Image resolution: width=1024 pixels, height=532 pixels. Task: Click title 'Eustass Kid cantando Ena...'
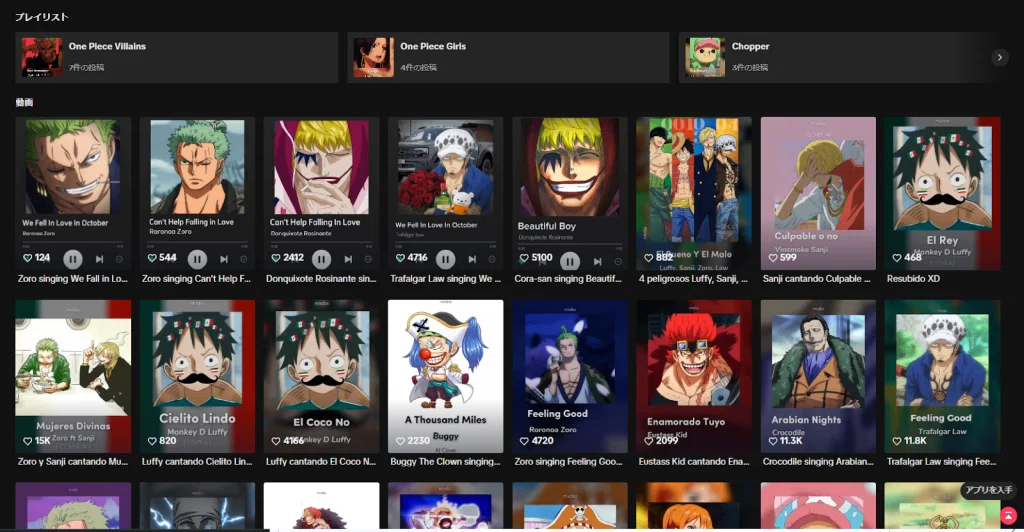tap(694, 462)
